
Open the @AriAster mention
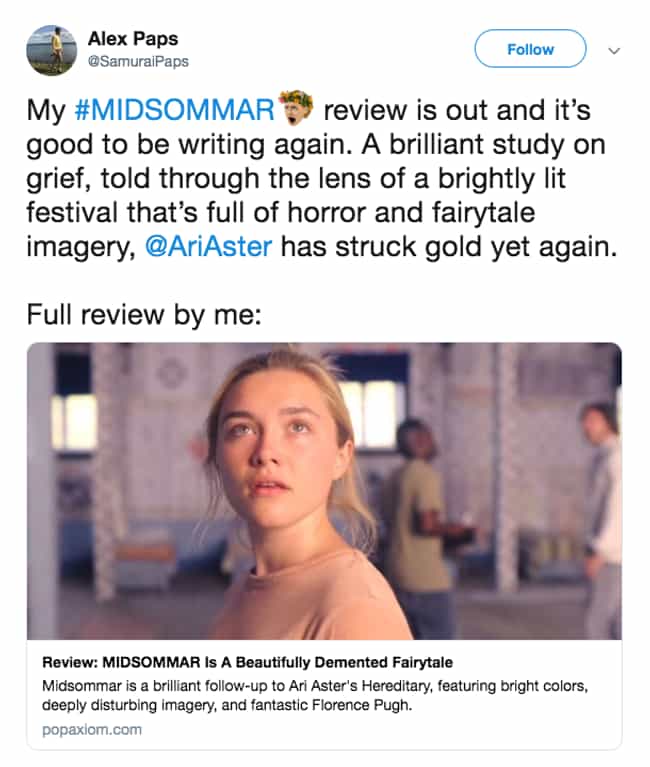tap(209, 246)
